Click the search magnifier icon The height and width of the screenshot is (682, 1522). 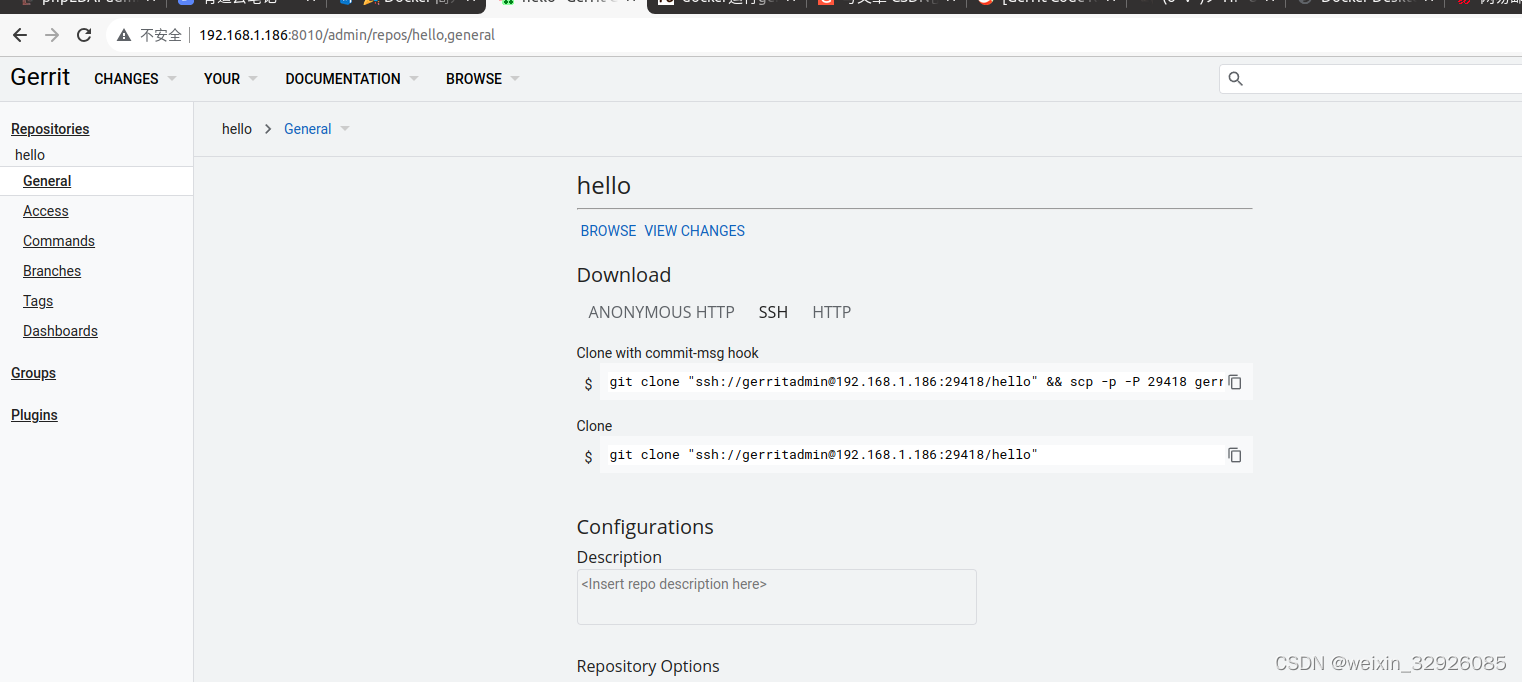pos(1235,78)
